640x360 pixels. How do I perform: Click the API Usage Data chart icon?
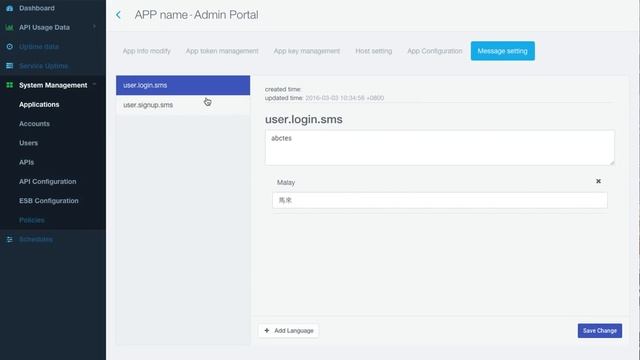tap(9, 27)
